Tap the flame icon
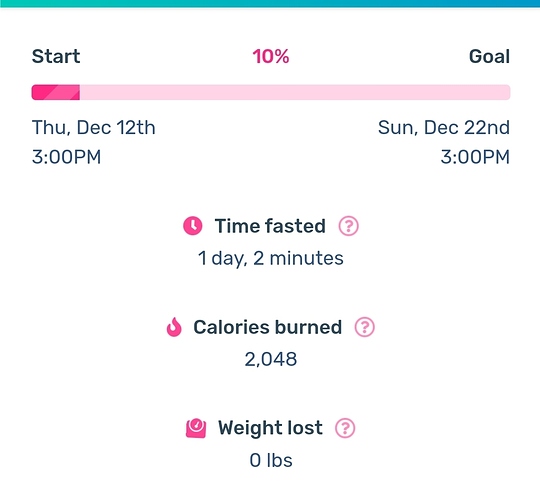The image size is (540, 500). 174,327
